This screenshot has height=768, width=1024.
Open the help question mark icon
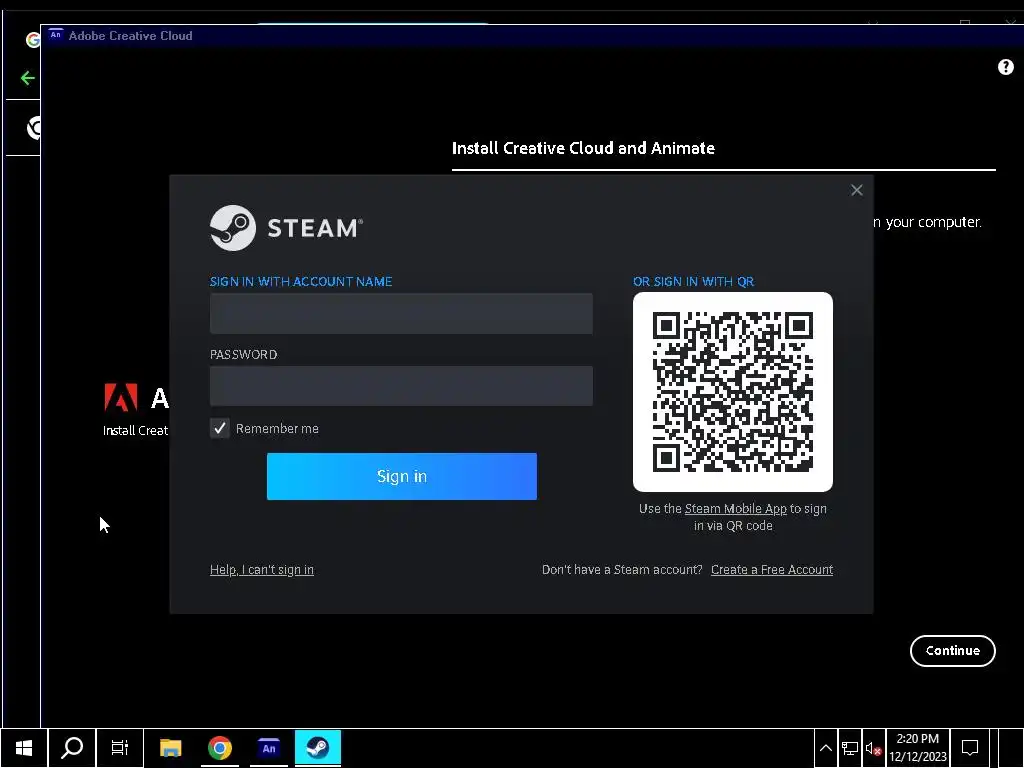[x=1006, y=67]
